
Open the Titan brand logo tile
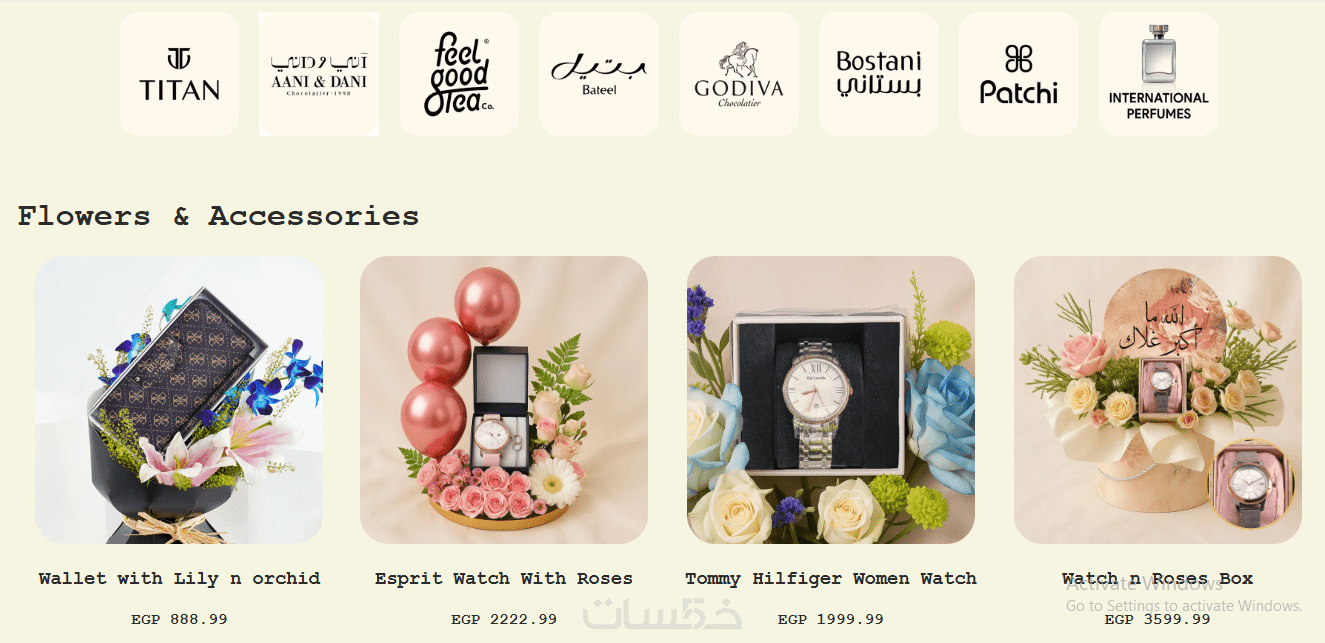click(179, 74)
